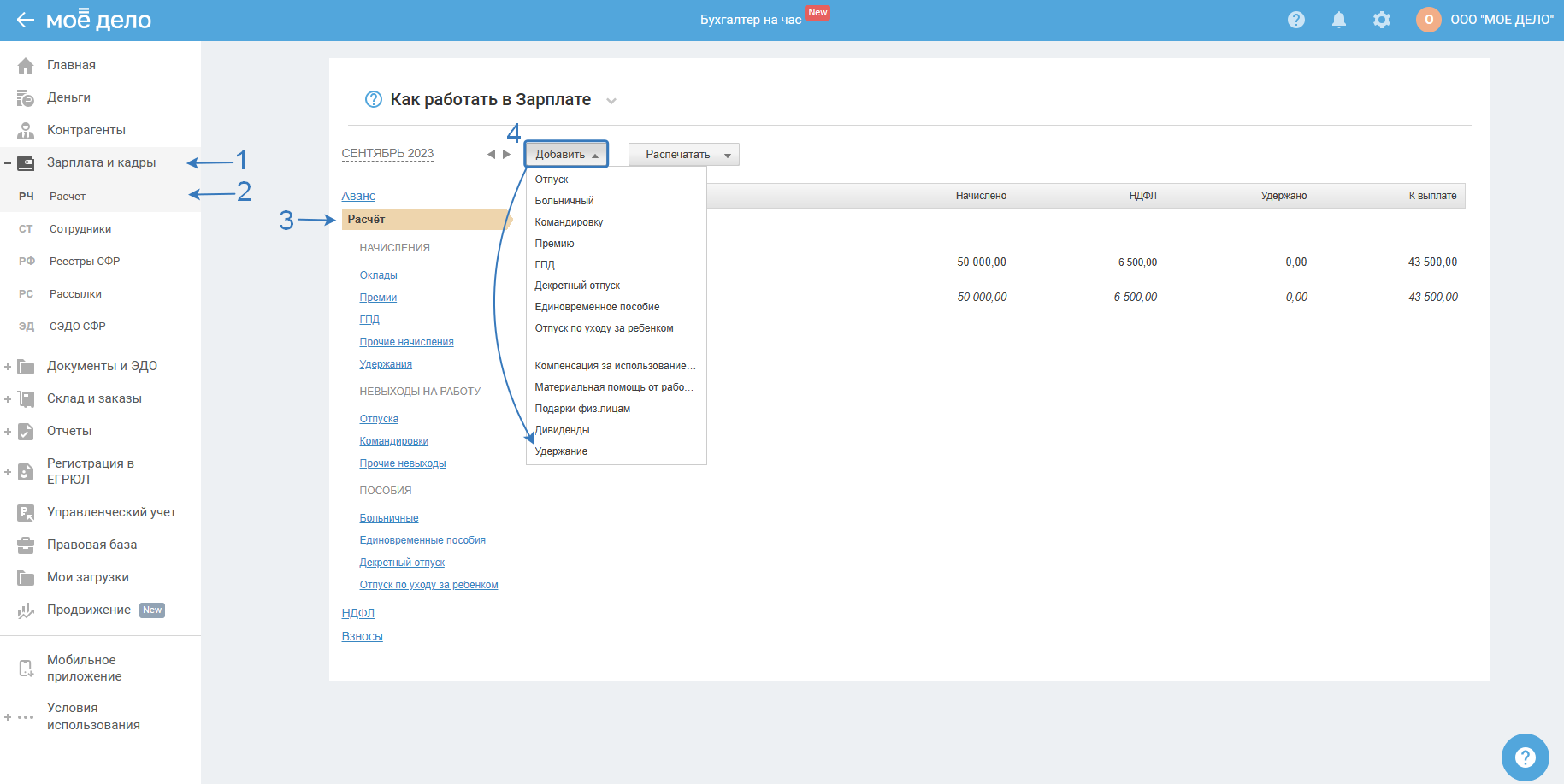The height and width of the screenshot is (784, 1564).
Task: Go to next month arrow
Action: pos(506,155)
